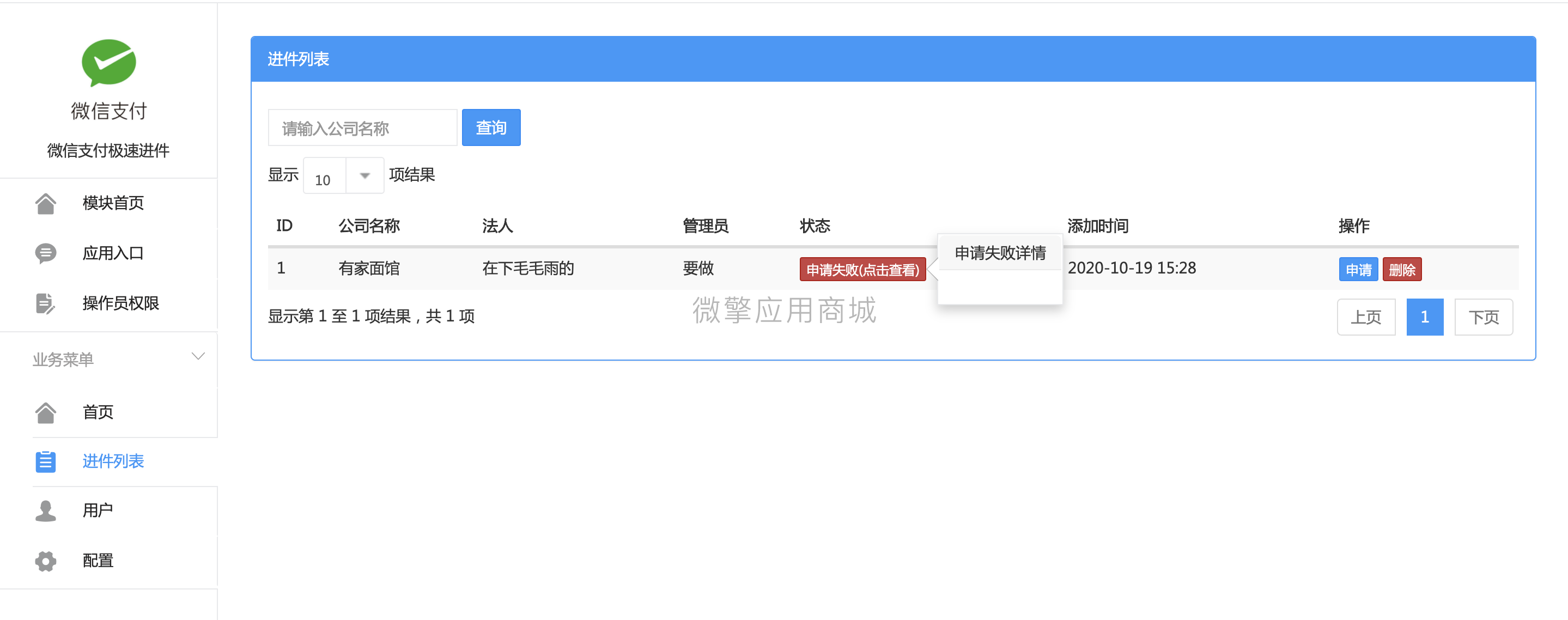Sort table by 添加时间 column header
1568x620 pixels.
[x=1097, y=226]
